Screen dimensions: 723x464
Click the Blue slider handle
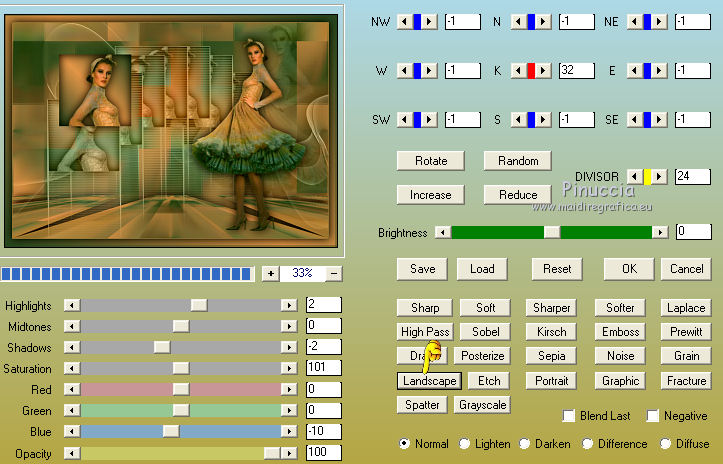(171, 432)
